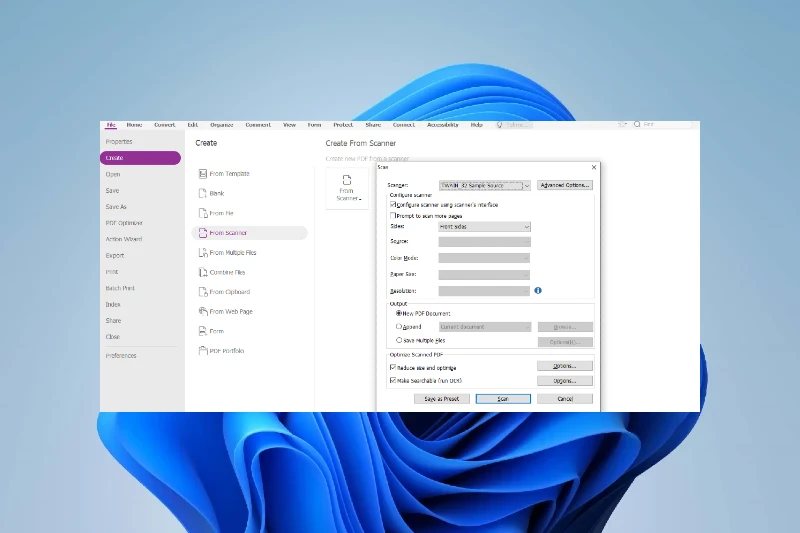Image resolution: width=800 pixels, height=533 pixels.
Task: Uncheck Make Searchable (run OCR)
Action: point(393,380)
